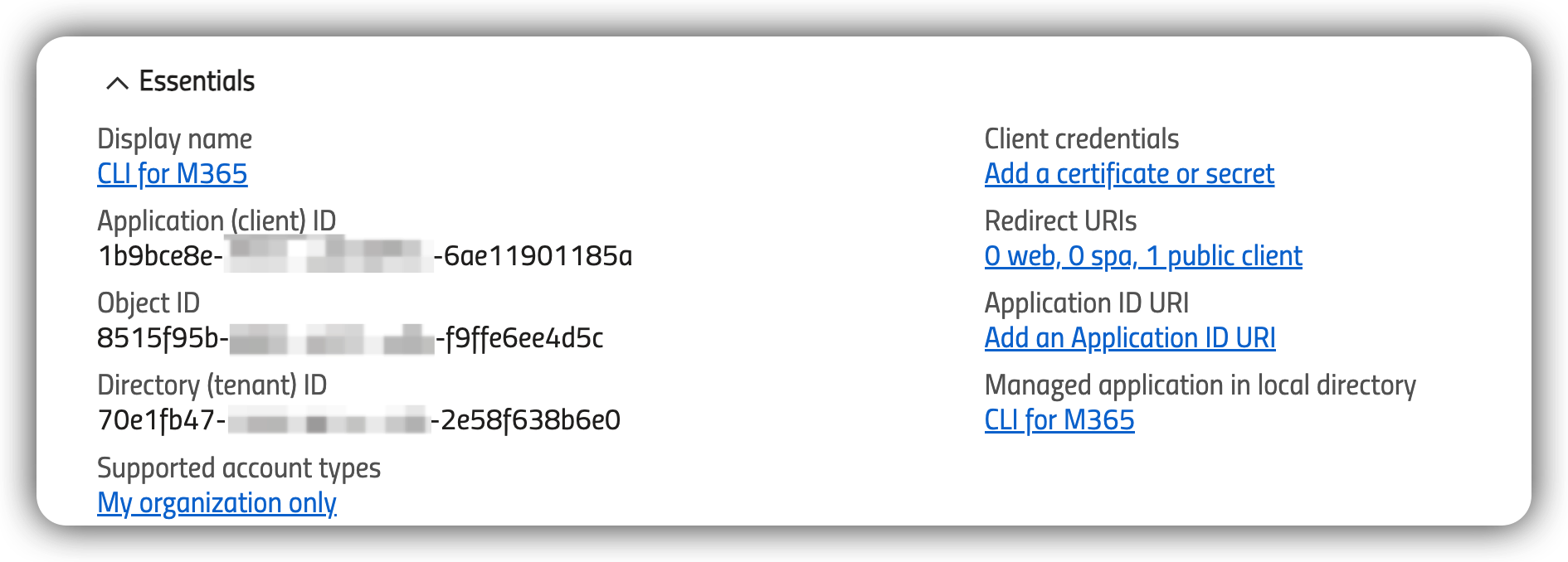
Task: Click Add a certificate or secret link
Action: 1128,174
